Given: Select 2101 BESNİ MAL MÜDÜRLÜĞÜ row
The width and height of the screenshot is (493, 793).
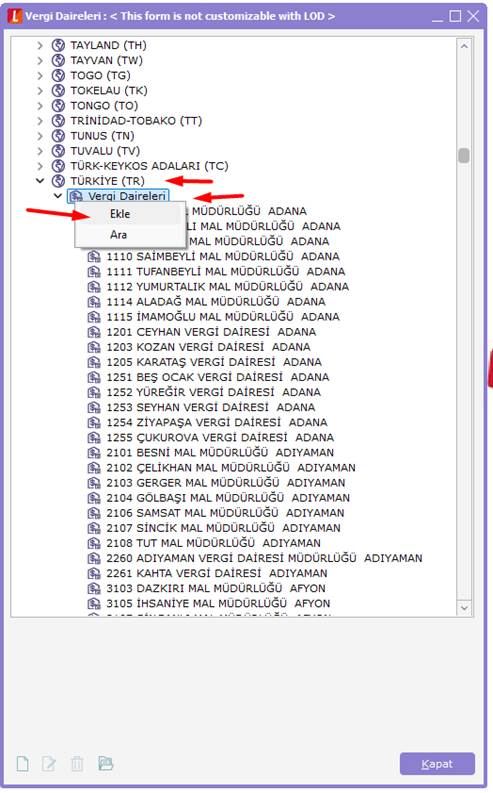Looking at the screenshot, I should pos(220,453).
